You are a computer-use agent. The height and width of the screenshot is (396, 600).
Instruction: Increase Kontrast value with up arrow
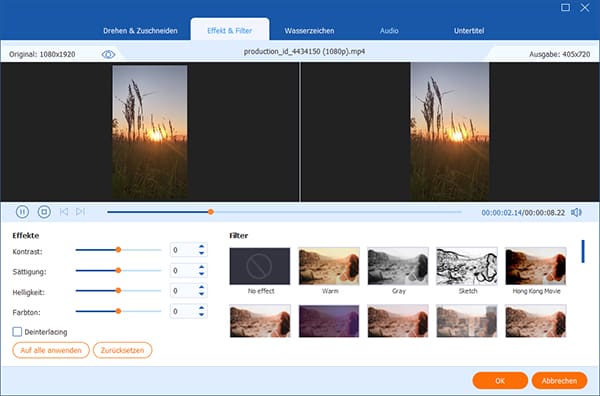(202, 247)
